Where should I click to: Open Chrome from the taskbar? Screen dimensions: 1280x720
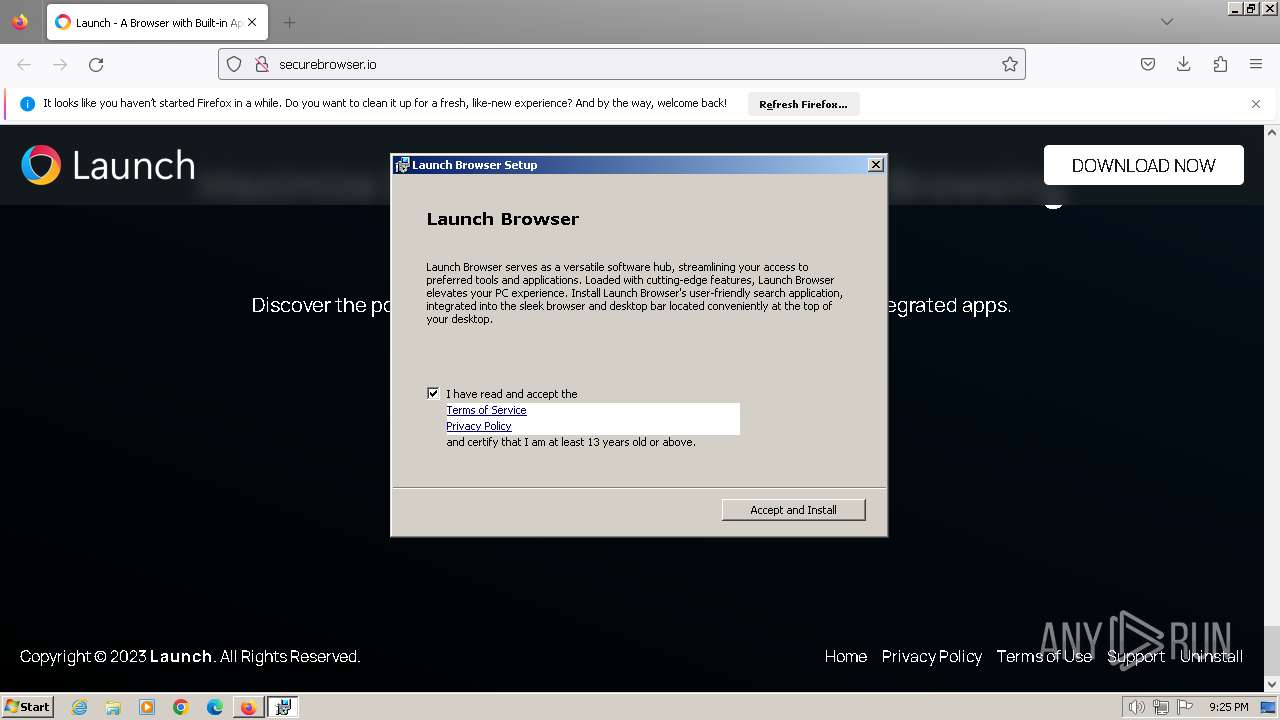point(181,707)
